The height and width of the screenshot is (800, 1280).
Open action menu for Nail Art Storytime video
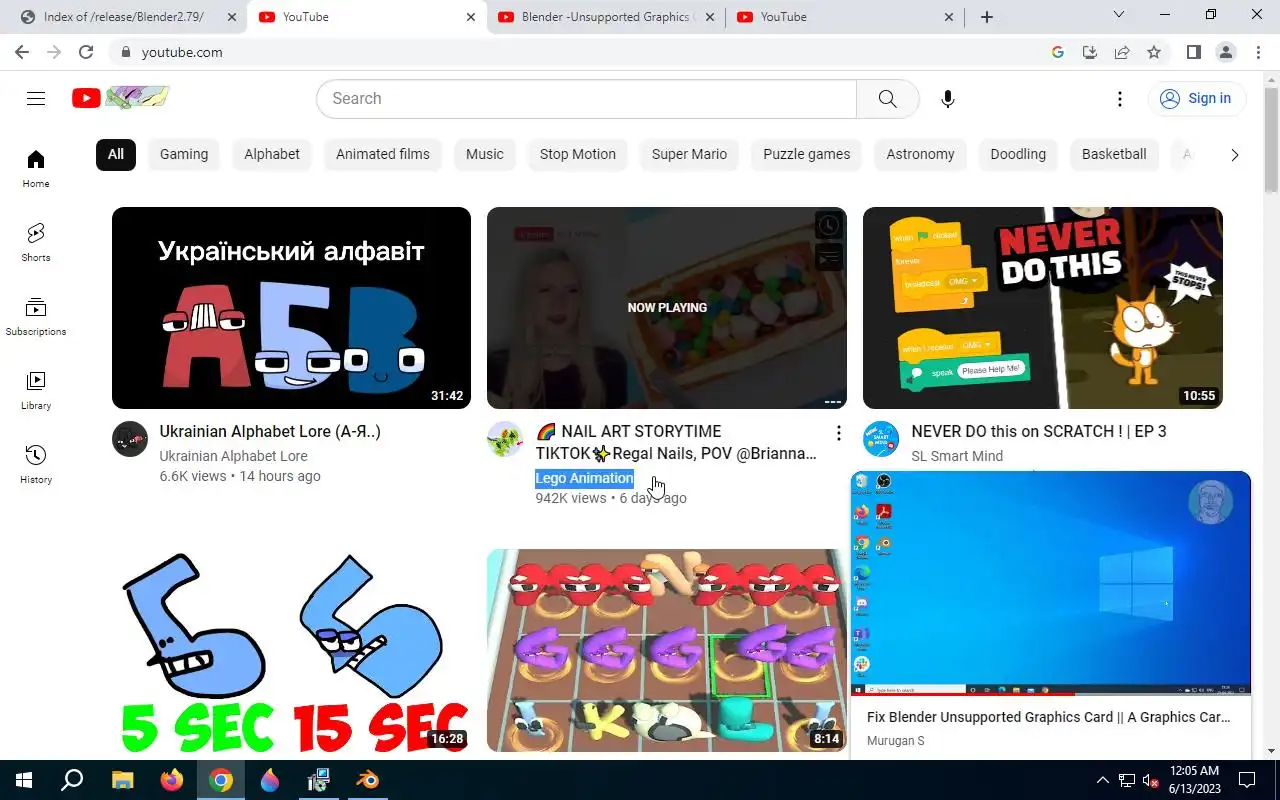(838, 433)
